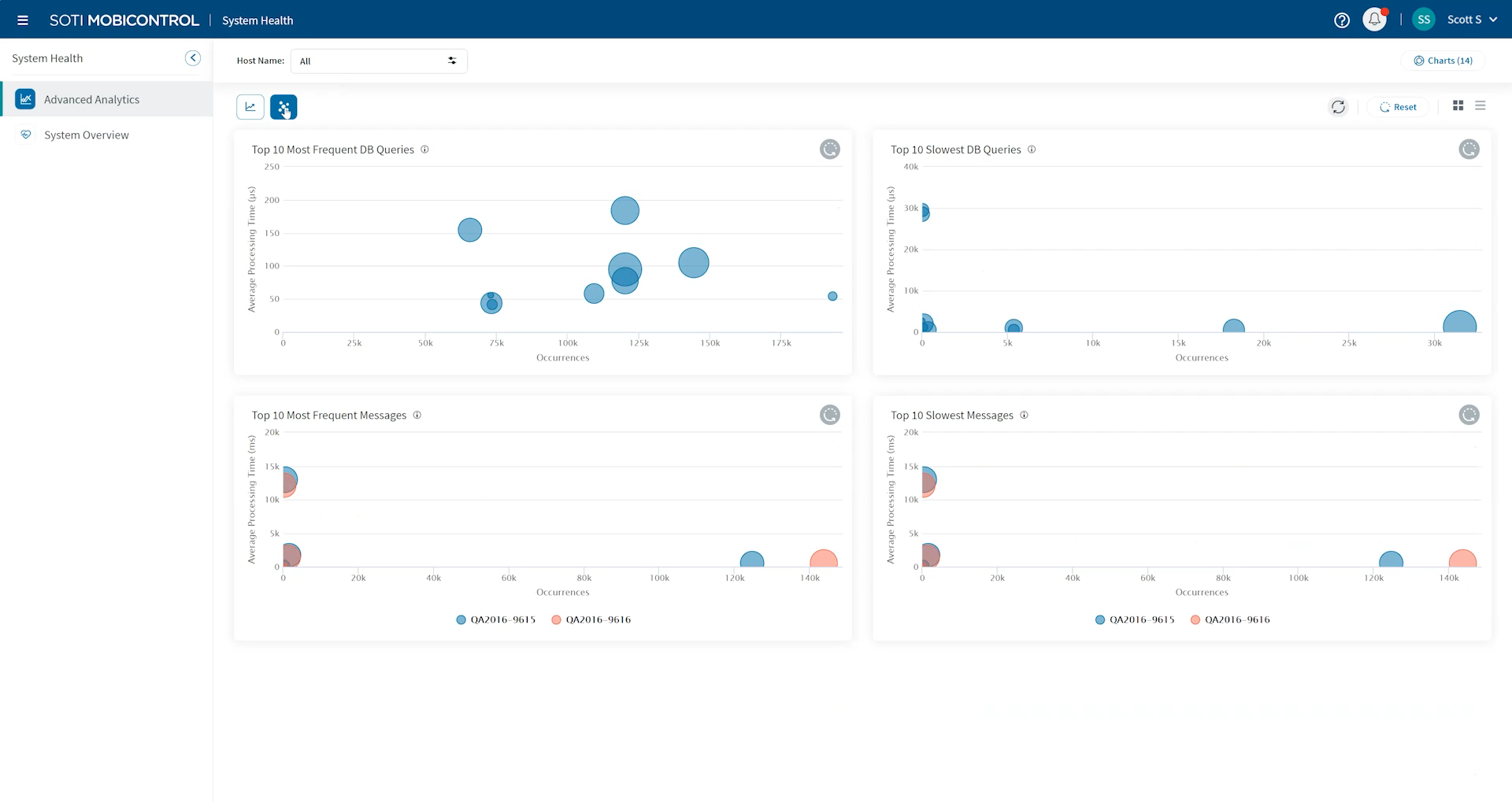The image size is (1512, 802).
Task: Refresh the Top 10 Slowest Messages chart
Action: coord(1469,415)
